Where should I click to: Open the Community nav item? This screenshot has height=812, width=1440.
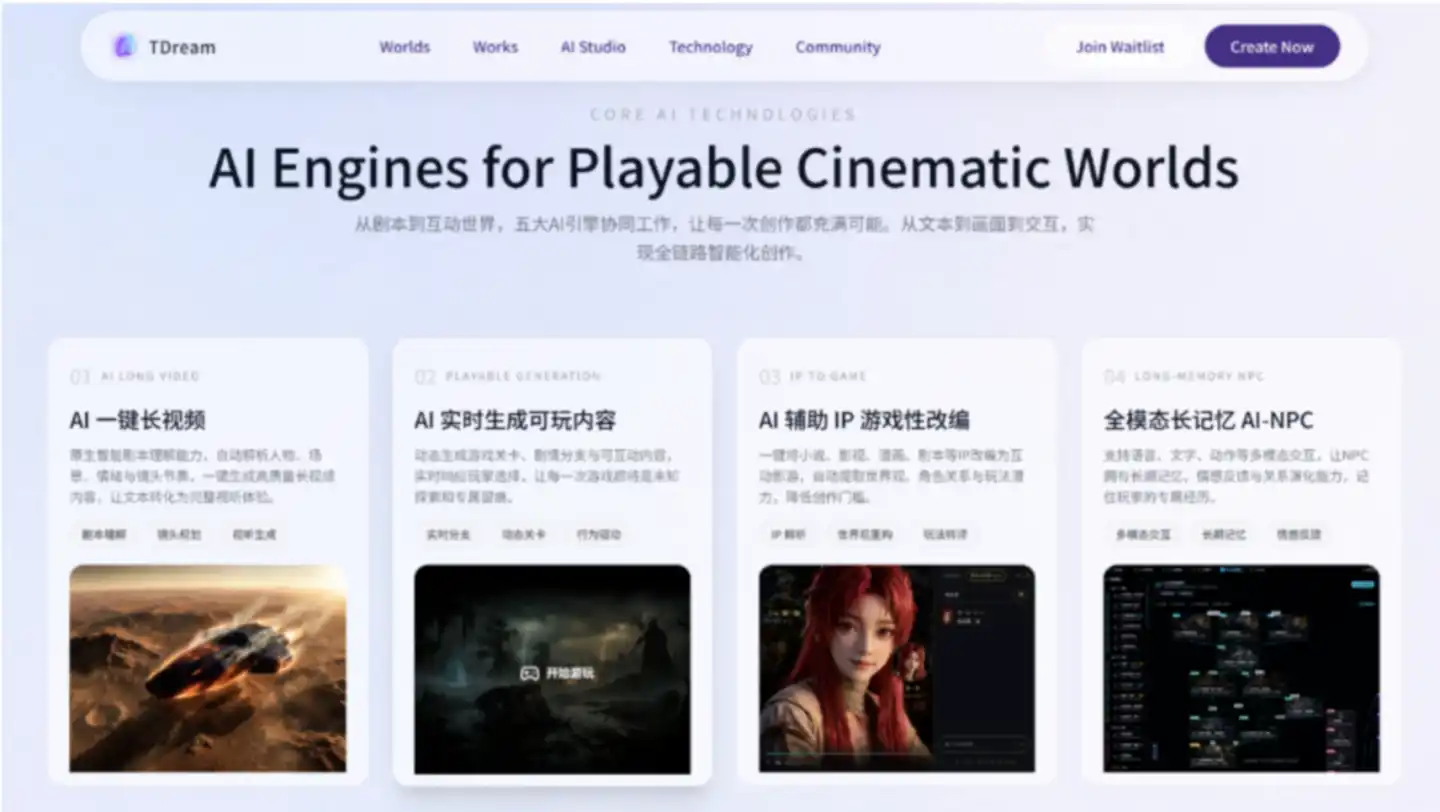838,47
